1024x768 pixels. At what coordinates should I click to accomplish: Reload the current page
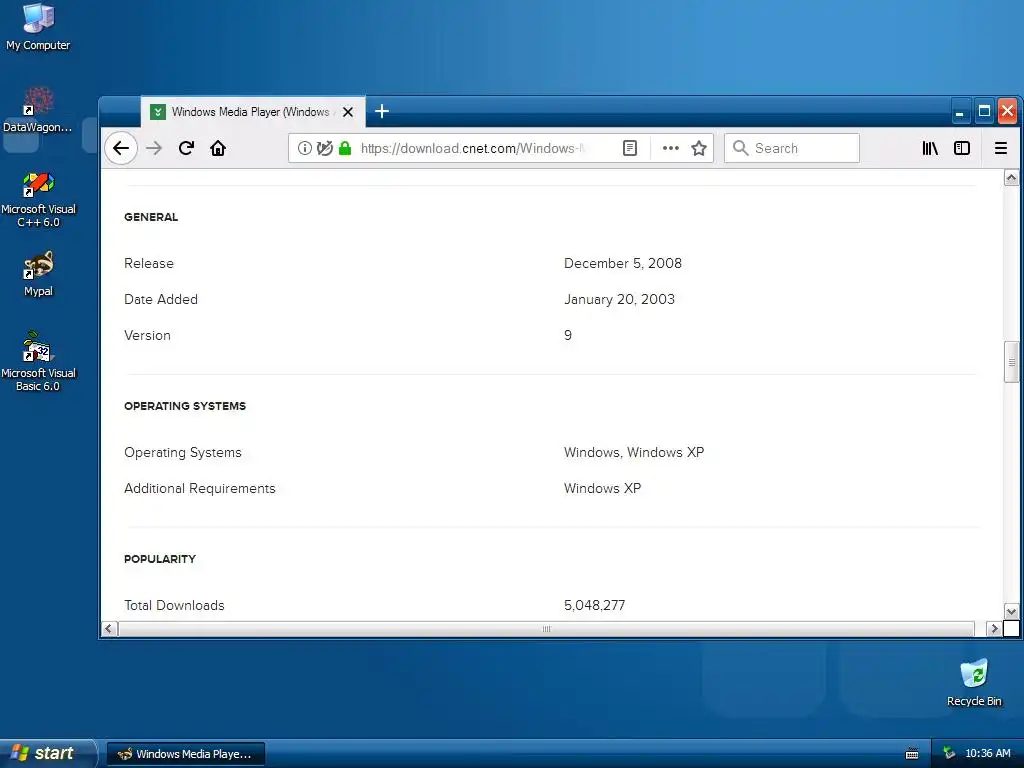click(186, 148)
